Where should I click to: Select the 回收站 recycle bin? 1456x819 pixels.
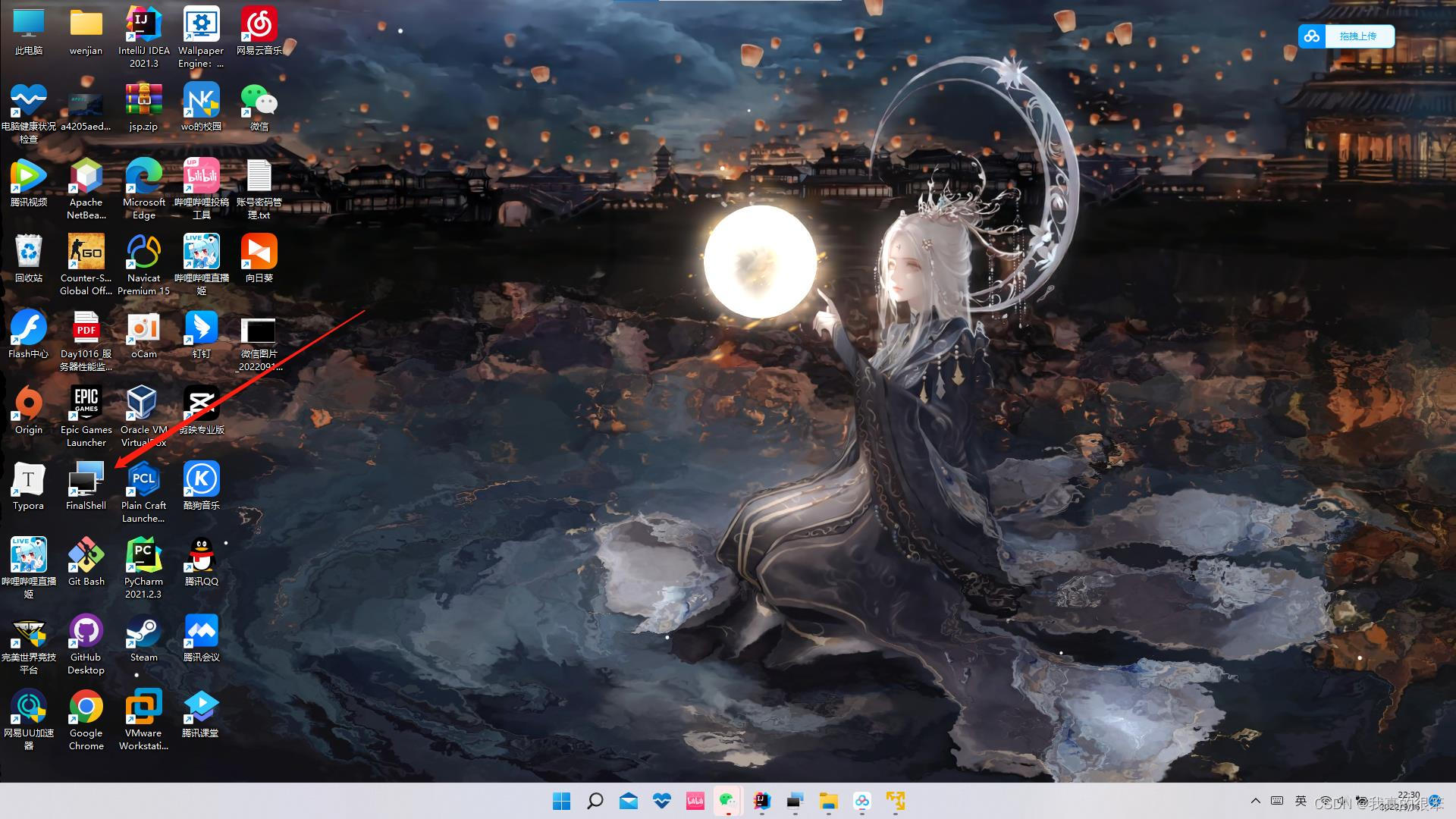29,260
